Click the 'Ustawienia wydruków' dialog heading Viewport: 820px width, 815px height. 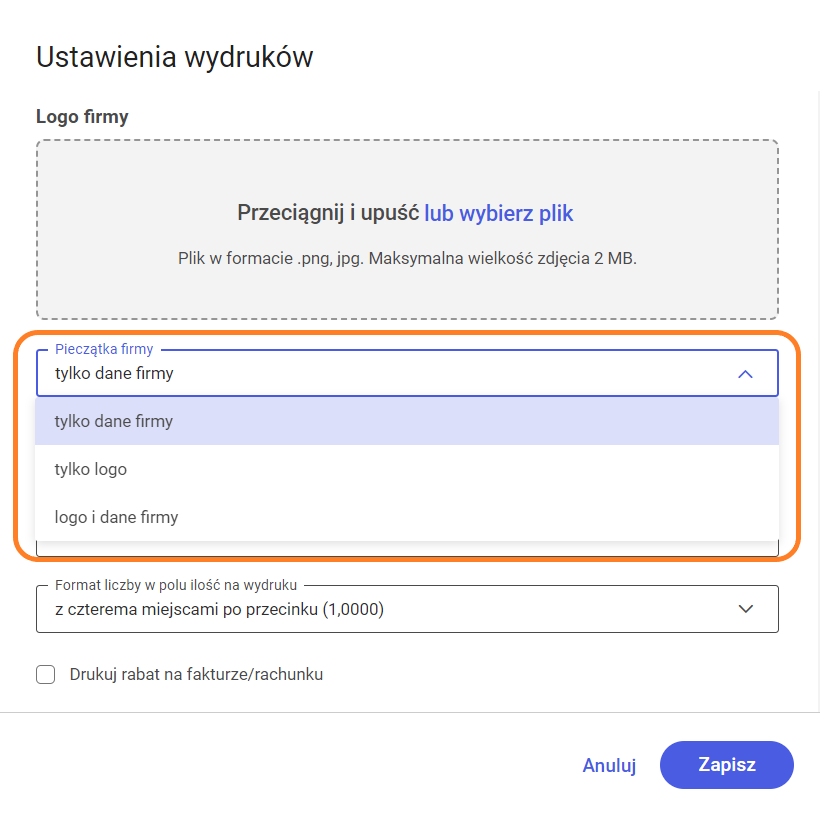tap(174, 57)
